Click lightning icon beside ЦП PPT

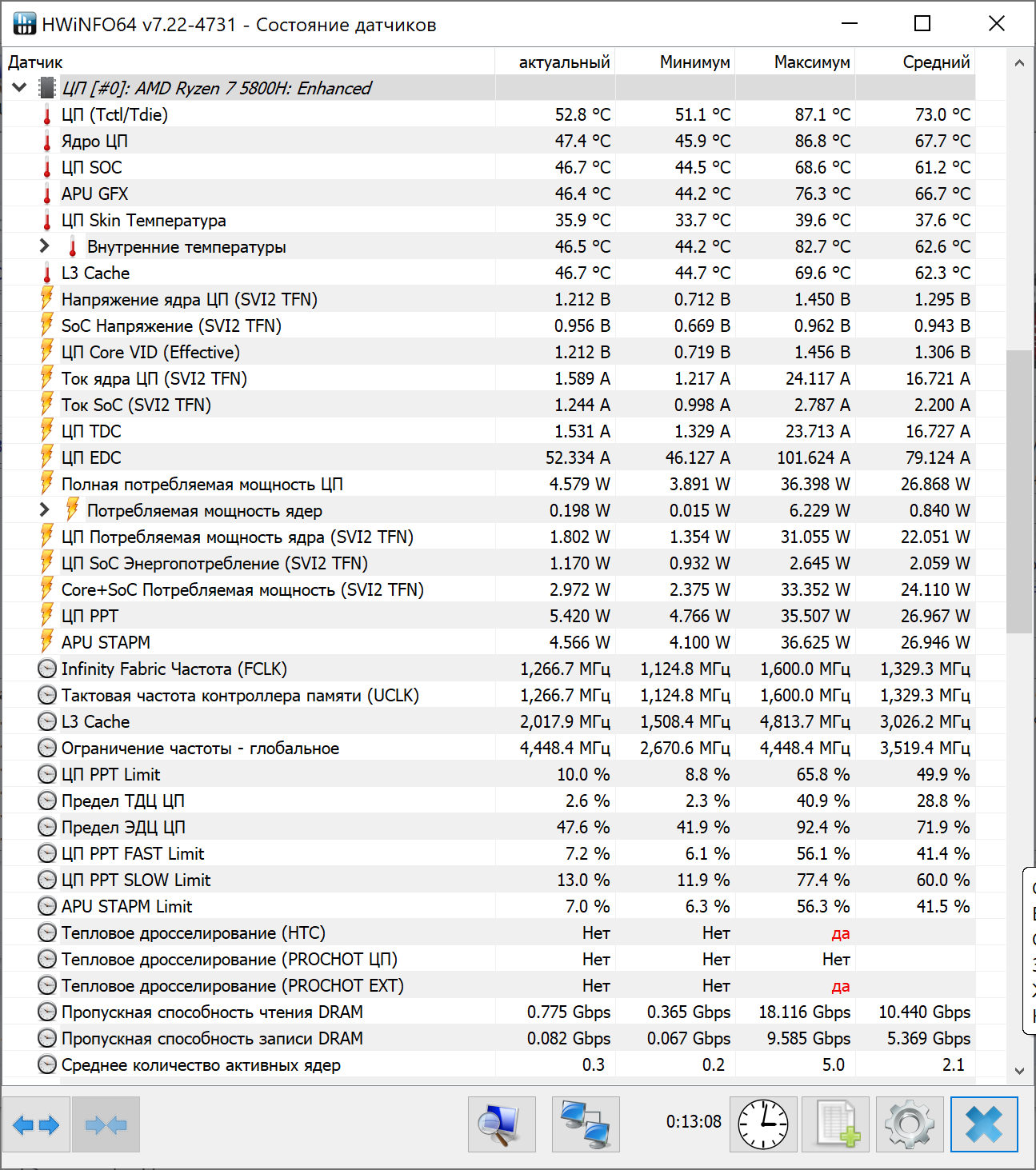click(47, 616)
